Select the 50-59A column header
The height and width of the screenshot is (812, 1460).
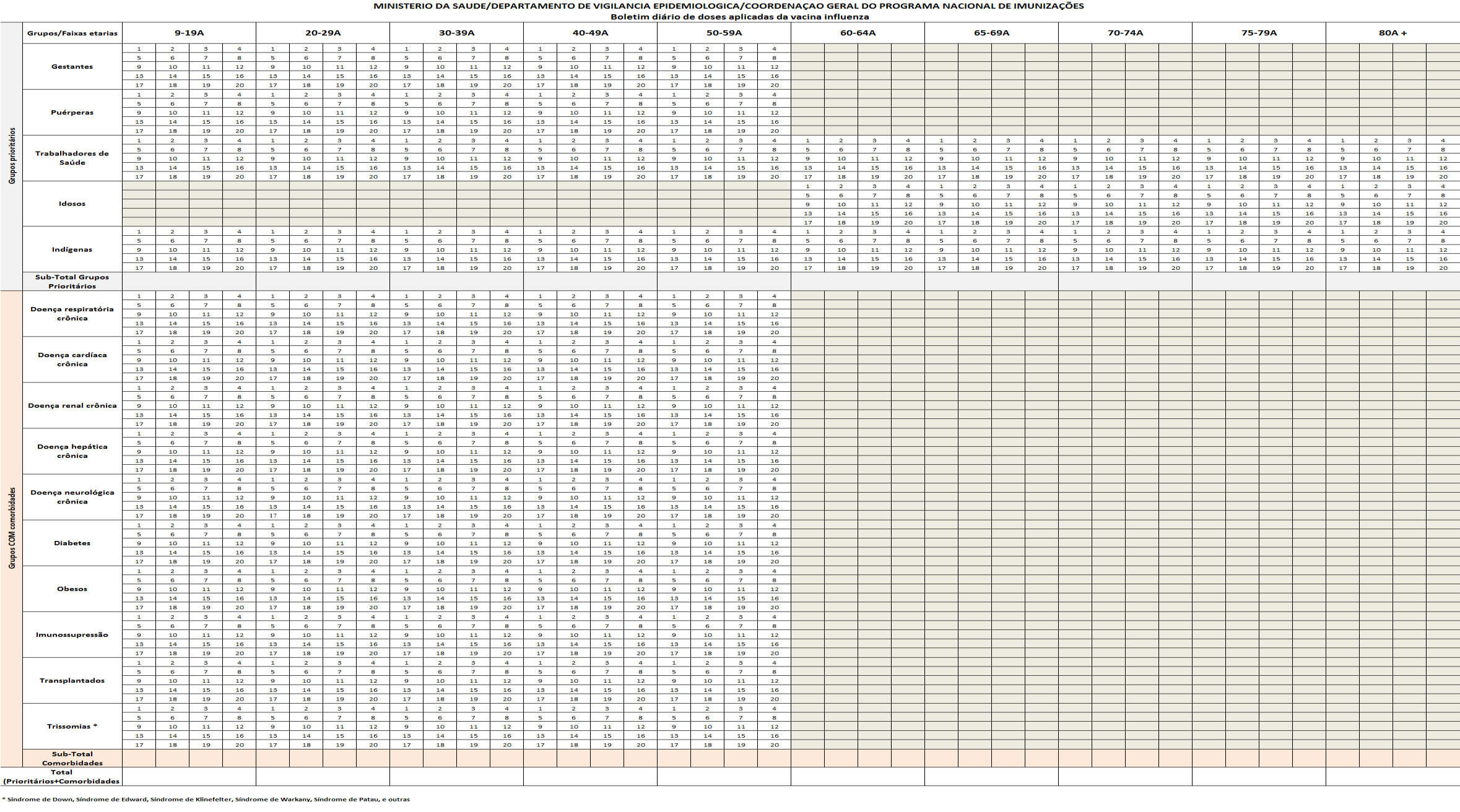[724, 33]
